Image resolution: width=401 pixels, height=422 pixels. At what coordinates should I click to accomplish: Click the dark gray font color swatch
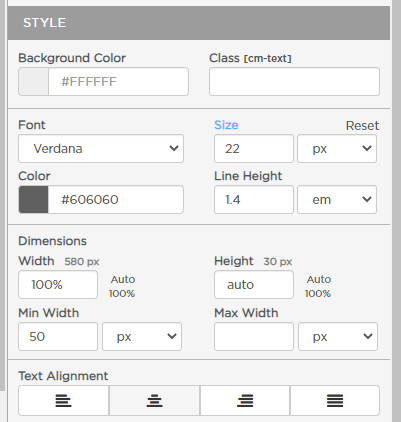34,200
